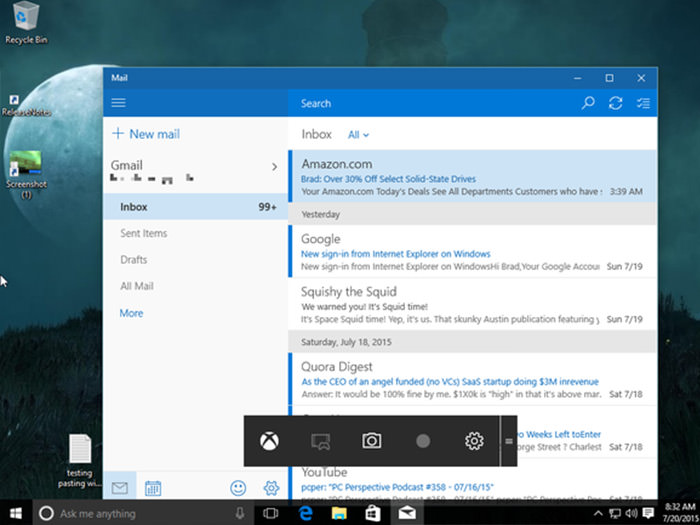This screenshot has width=700, height=525.
Task: Compose with New mail button
Action: (x=146, y=134)
